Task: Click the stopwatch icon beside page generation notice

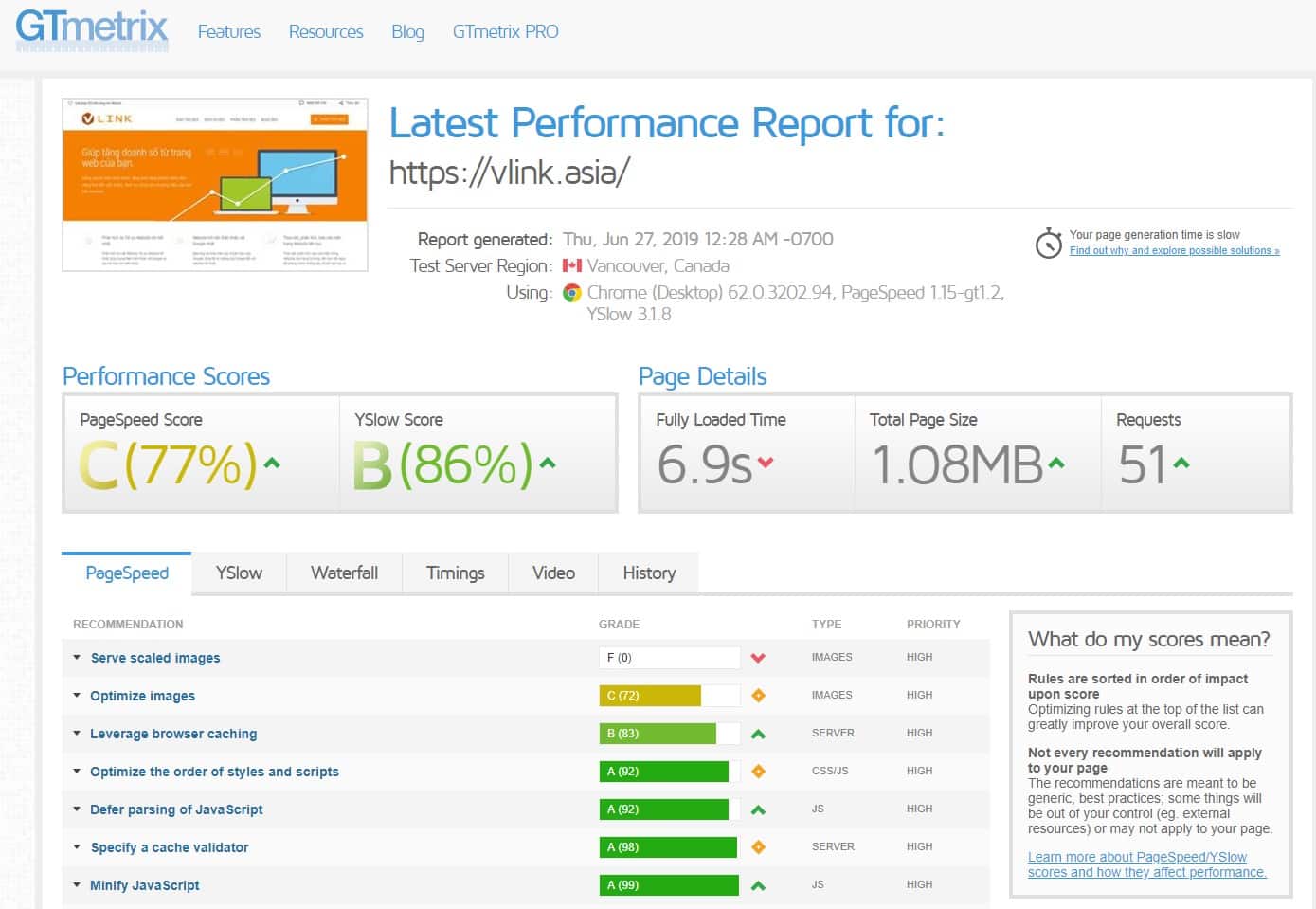Action: (x=1048, y=244)
